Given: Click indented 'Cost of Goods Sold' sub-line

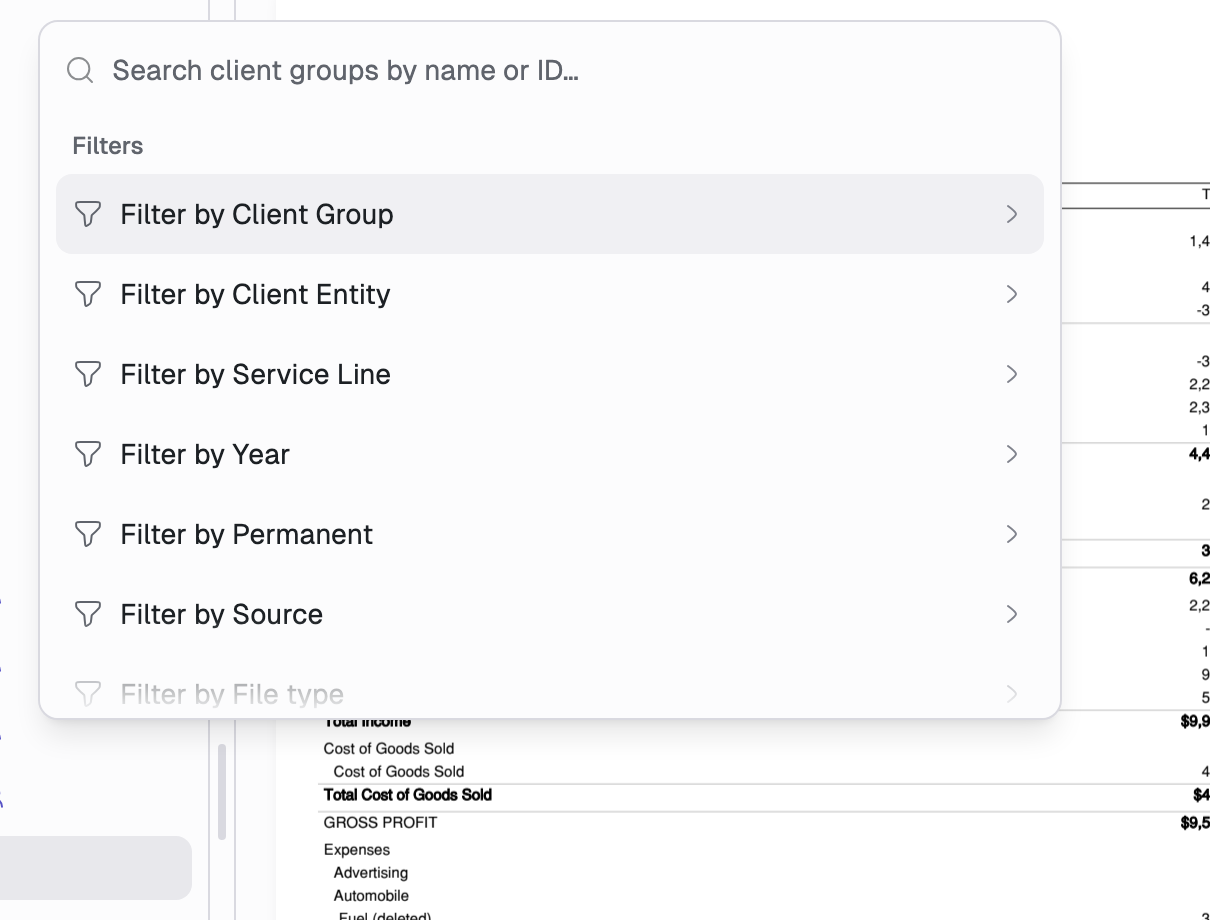Looking at the screenshot, I should [x=399, y=771].
